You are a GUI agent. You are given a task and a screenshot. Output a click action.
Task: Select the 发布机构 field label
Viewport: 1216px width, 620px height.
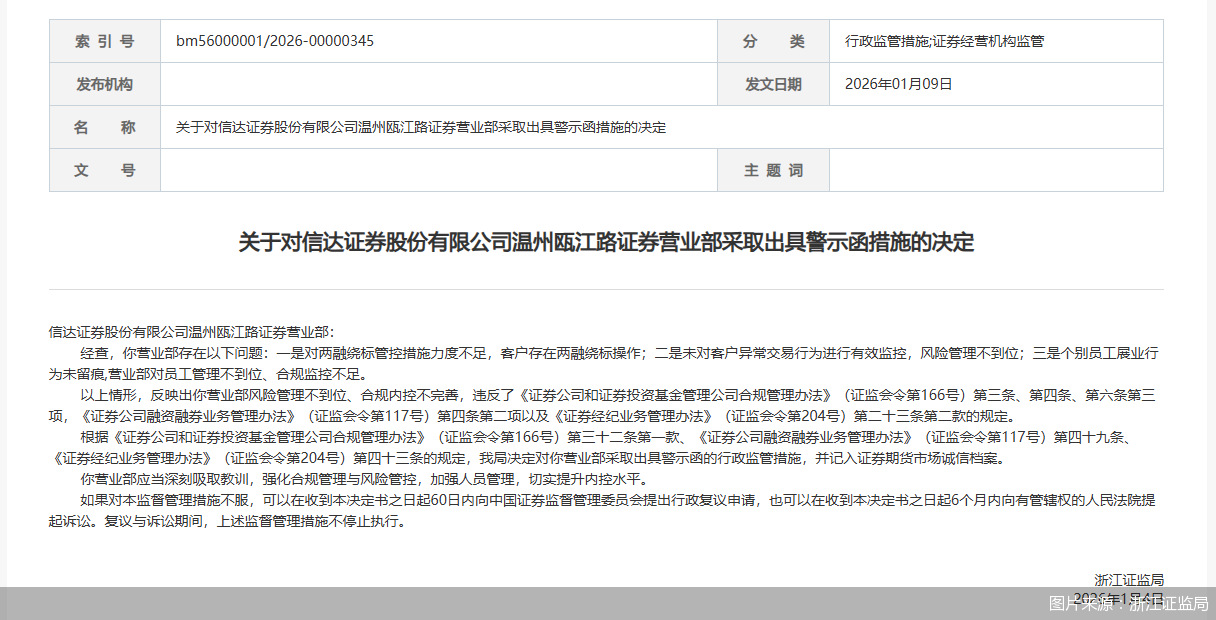click(104, 84)
